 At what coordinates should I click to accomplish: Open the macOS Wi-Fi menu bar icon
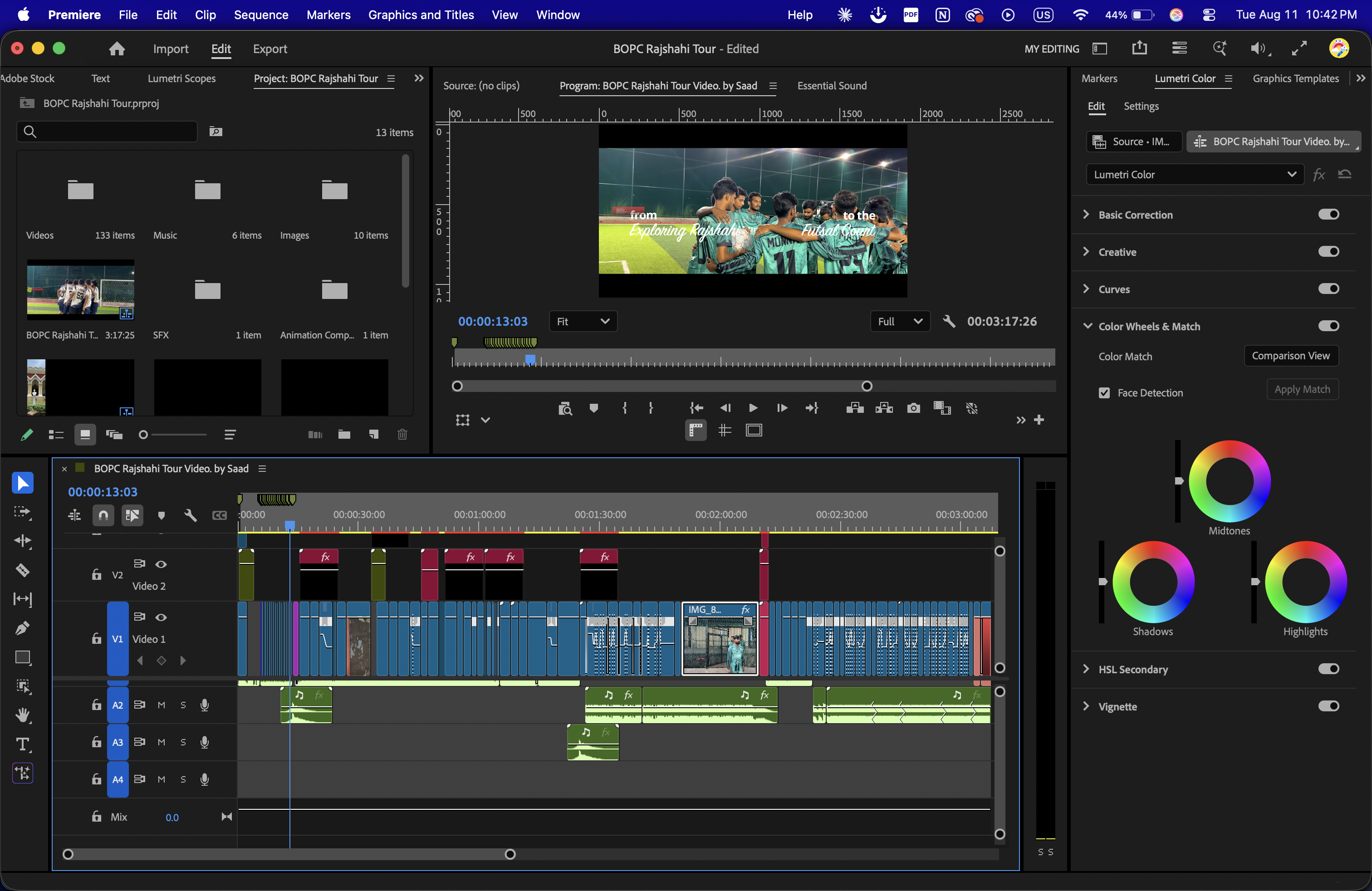tap(1080, 15)
